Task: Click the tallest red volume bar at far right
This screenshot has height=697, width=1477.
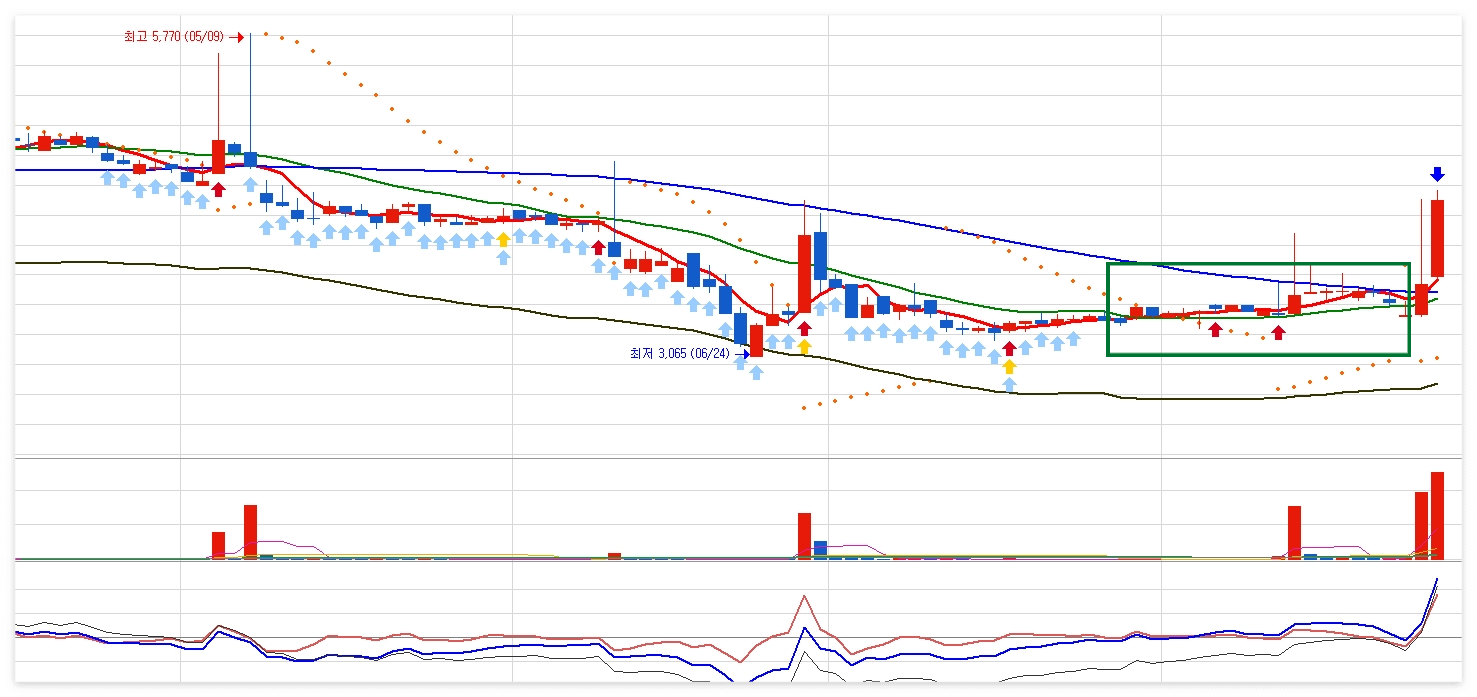Action: tap(1437, 515)
